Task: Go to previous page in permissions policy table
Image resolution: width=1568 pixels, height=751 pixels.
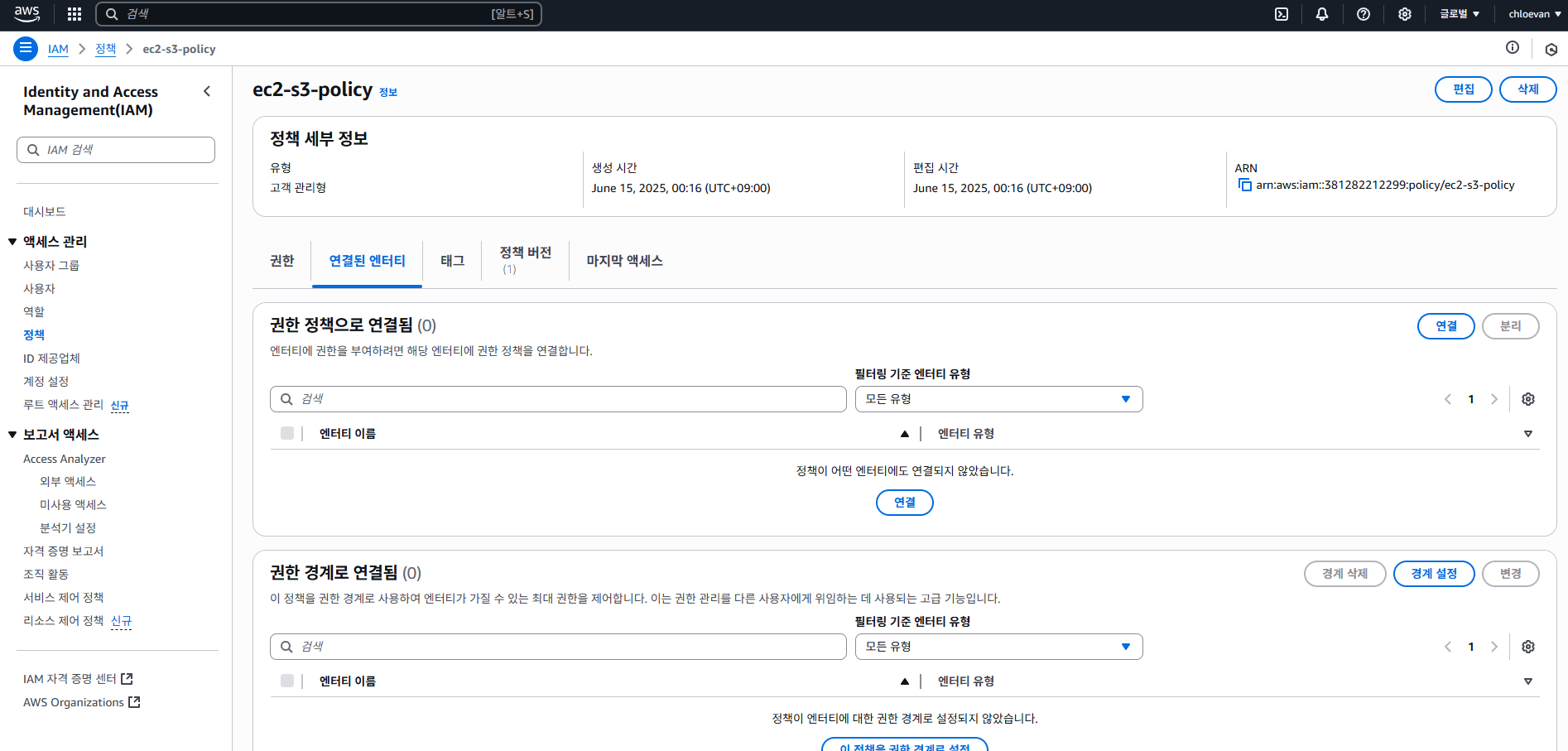Action: (x=1448, y=399)
